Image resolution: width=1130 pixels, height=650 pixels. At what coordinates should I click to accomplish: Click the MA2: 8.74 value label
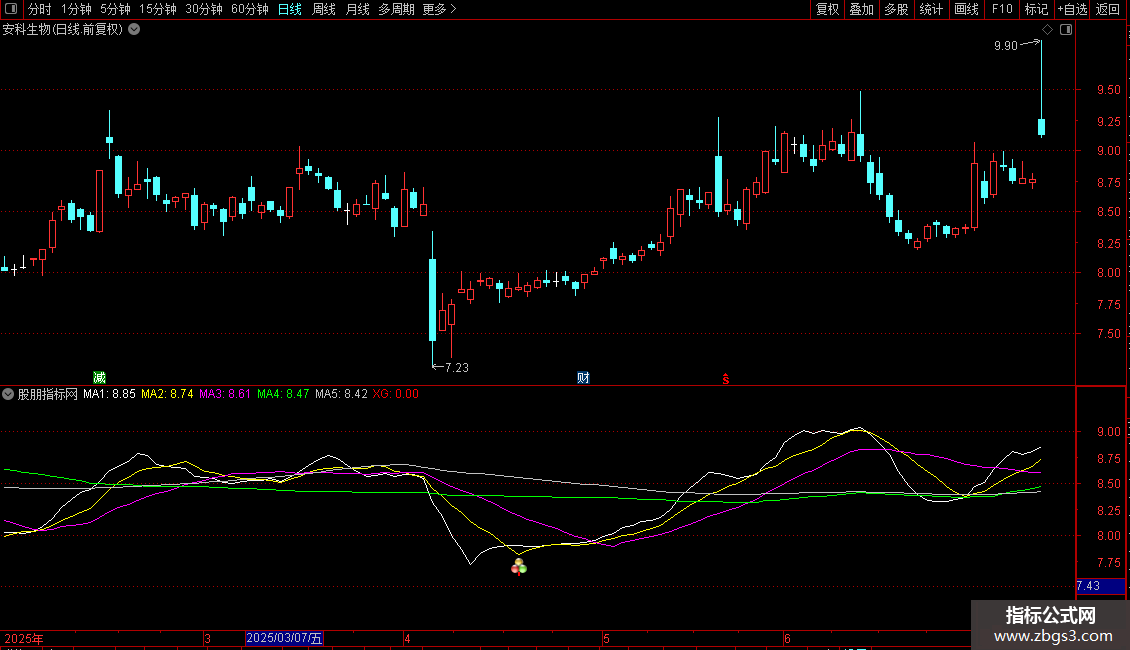pos(167,394)
